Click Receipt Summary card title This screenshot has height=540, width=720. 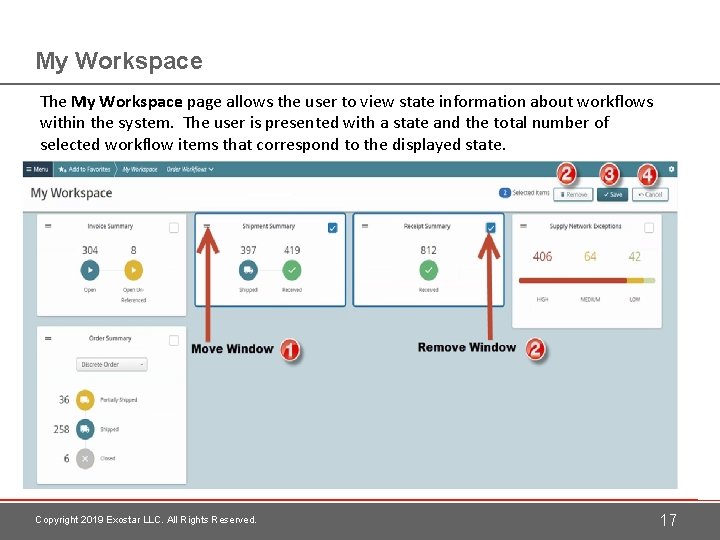coord(427,226)
